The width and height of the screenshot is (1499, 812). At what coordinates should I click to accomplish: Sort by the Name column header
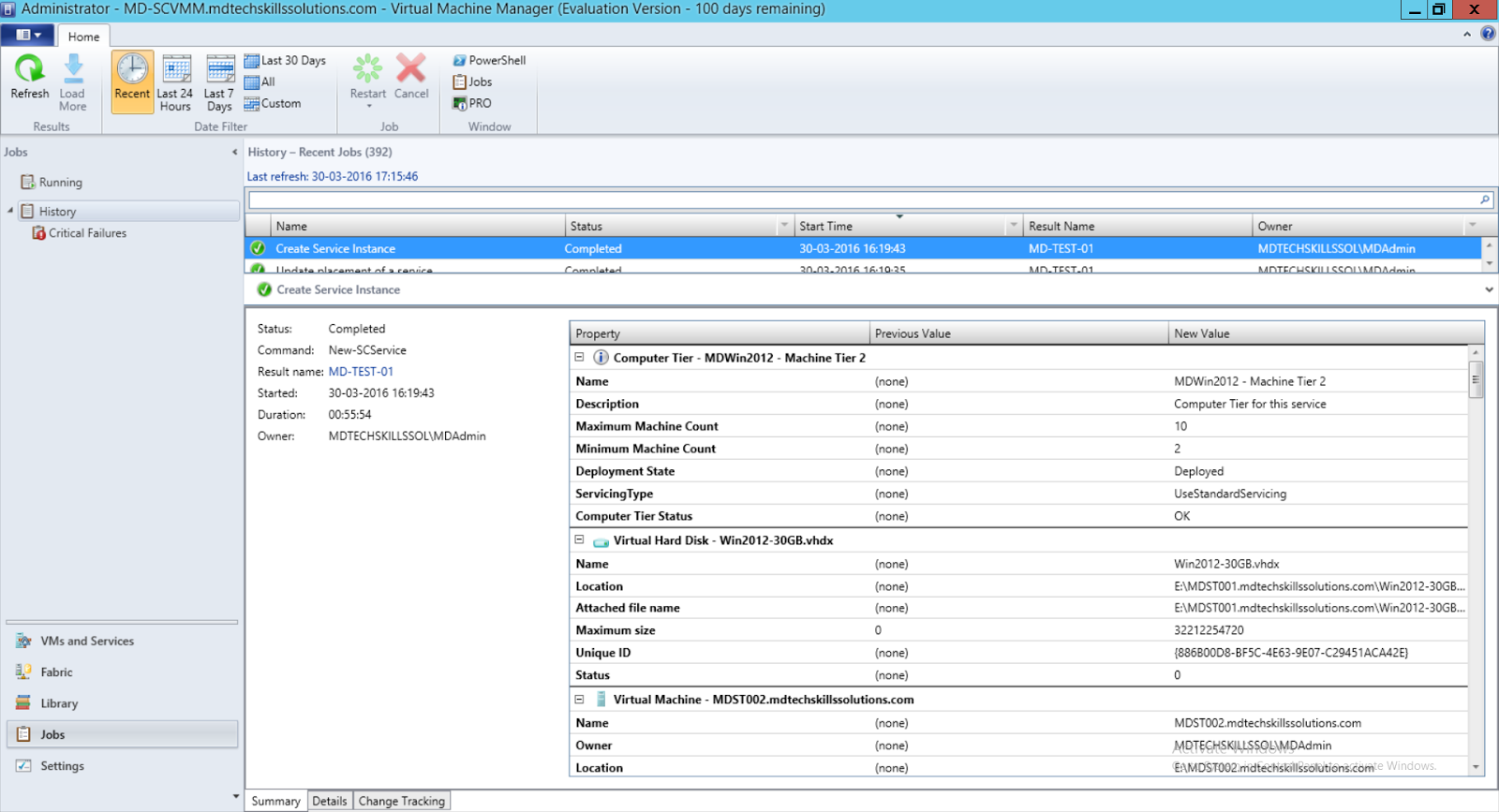[418, 227]
